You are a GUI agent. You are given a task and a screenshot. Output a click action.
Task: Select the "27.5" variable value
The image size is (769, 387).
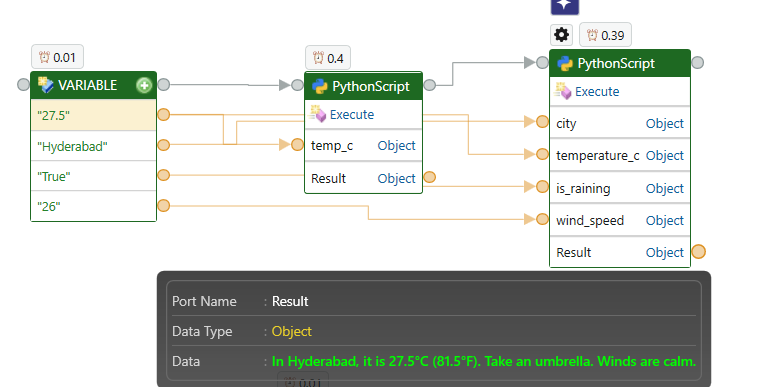(x=53, y=116)
